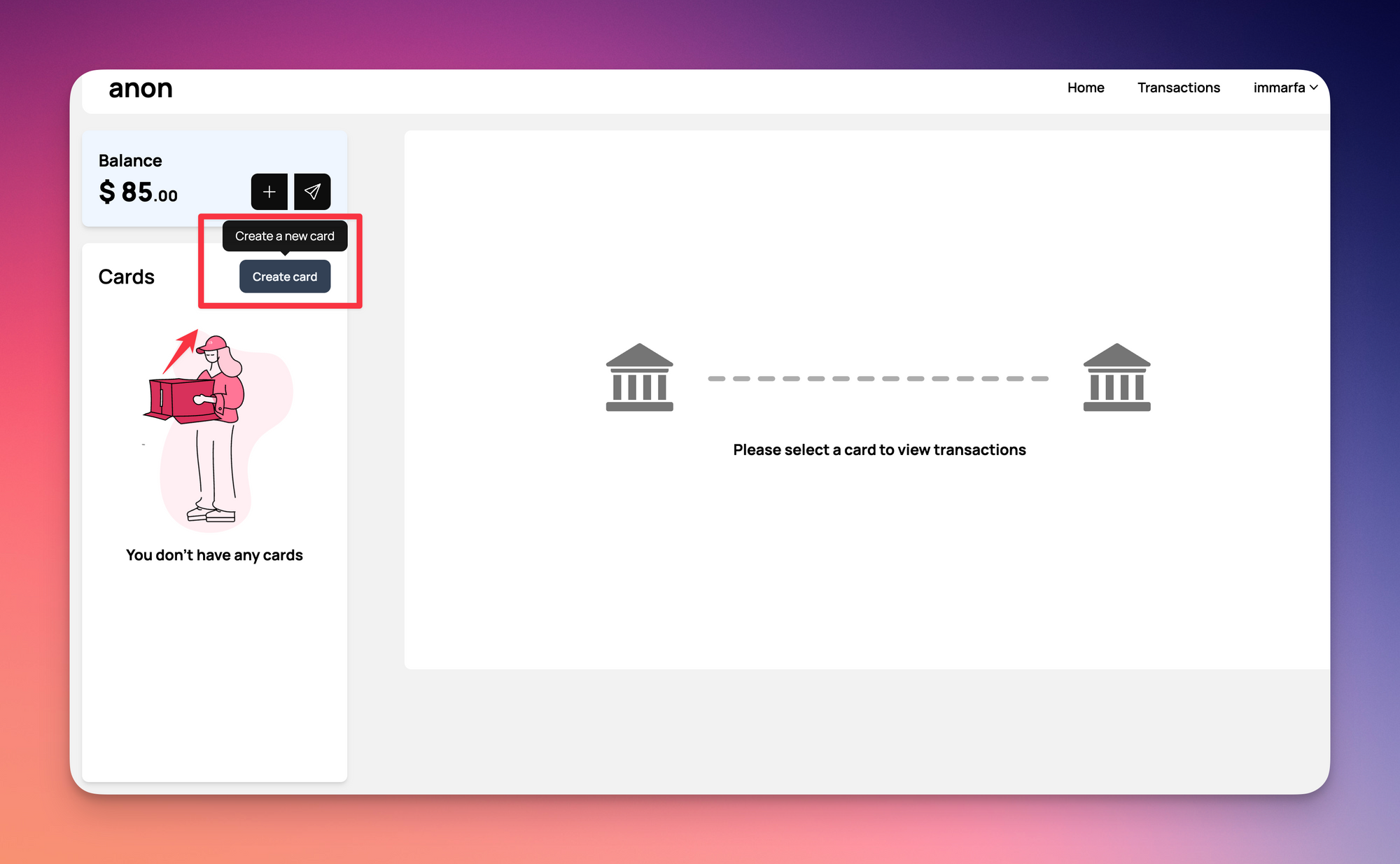Open the Transactions page

tap(1178, 88)
